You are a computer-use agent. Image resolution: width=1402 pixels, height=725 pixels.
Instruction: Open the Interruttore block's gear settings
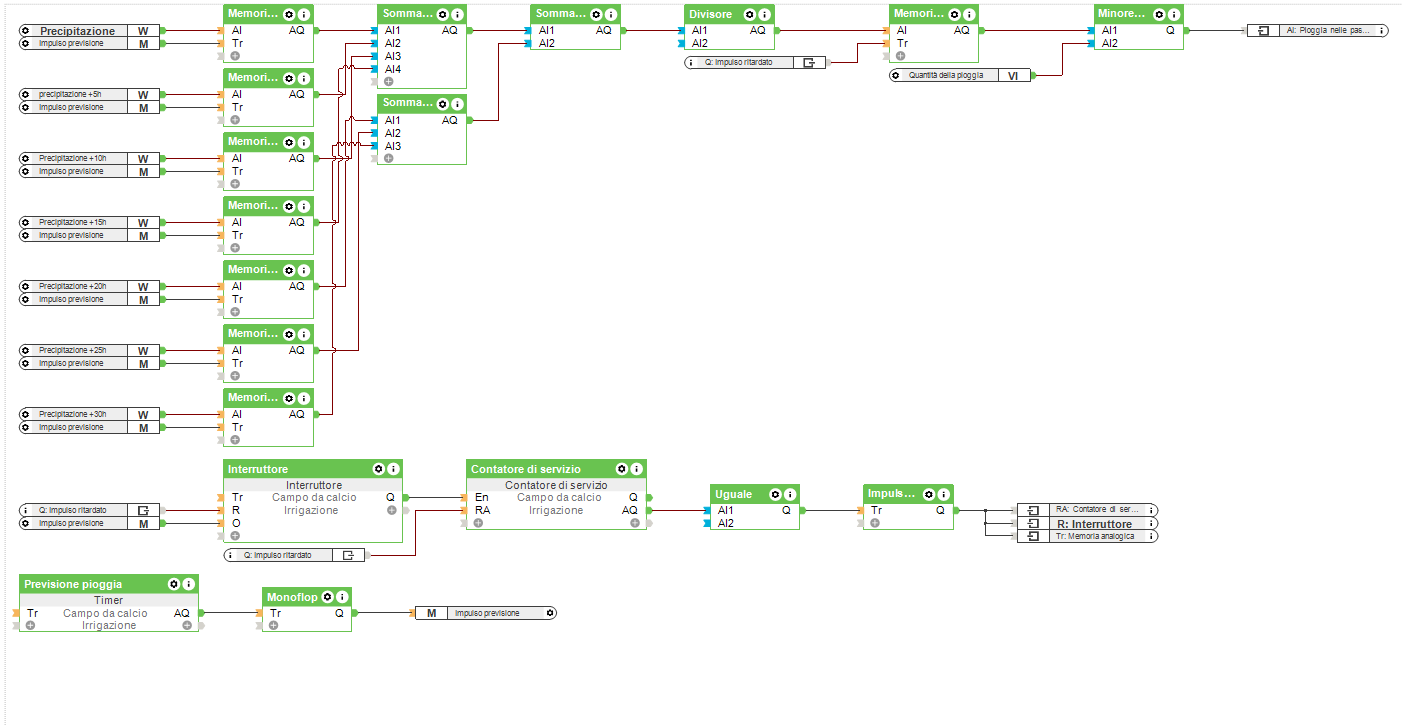[378, 469]
